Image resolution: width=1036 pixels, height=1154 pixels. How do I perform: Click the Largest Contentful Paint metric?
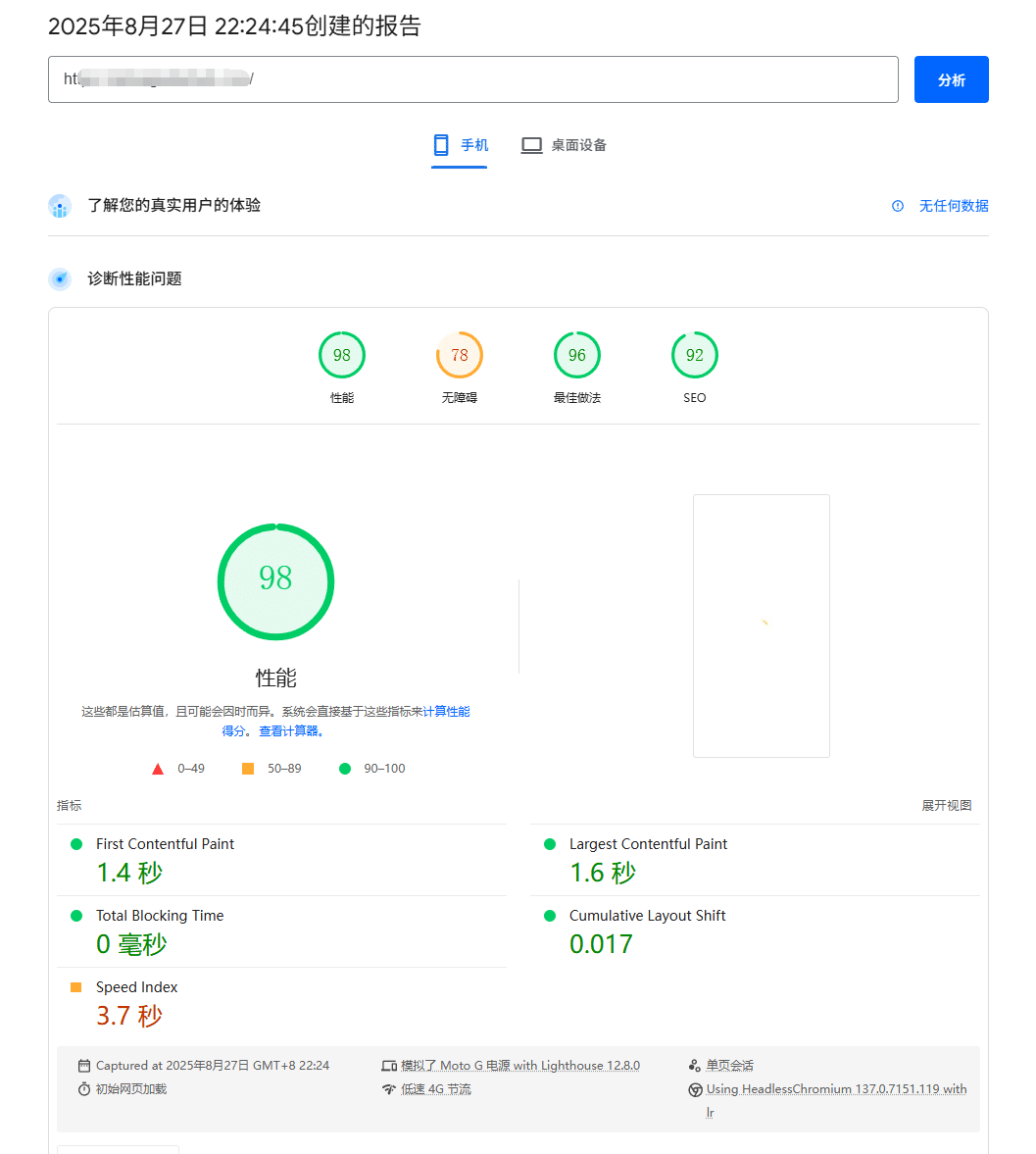[x=648, y=844]
